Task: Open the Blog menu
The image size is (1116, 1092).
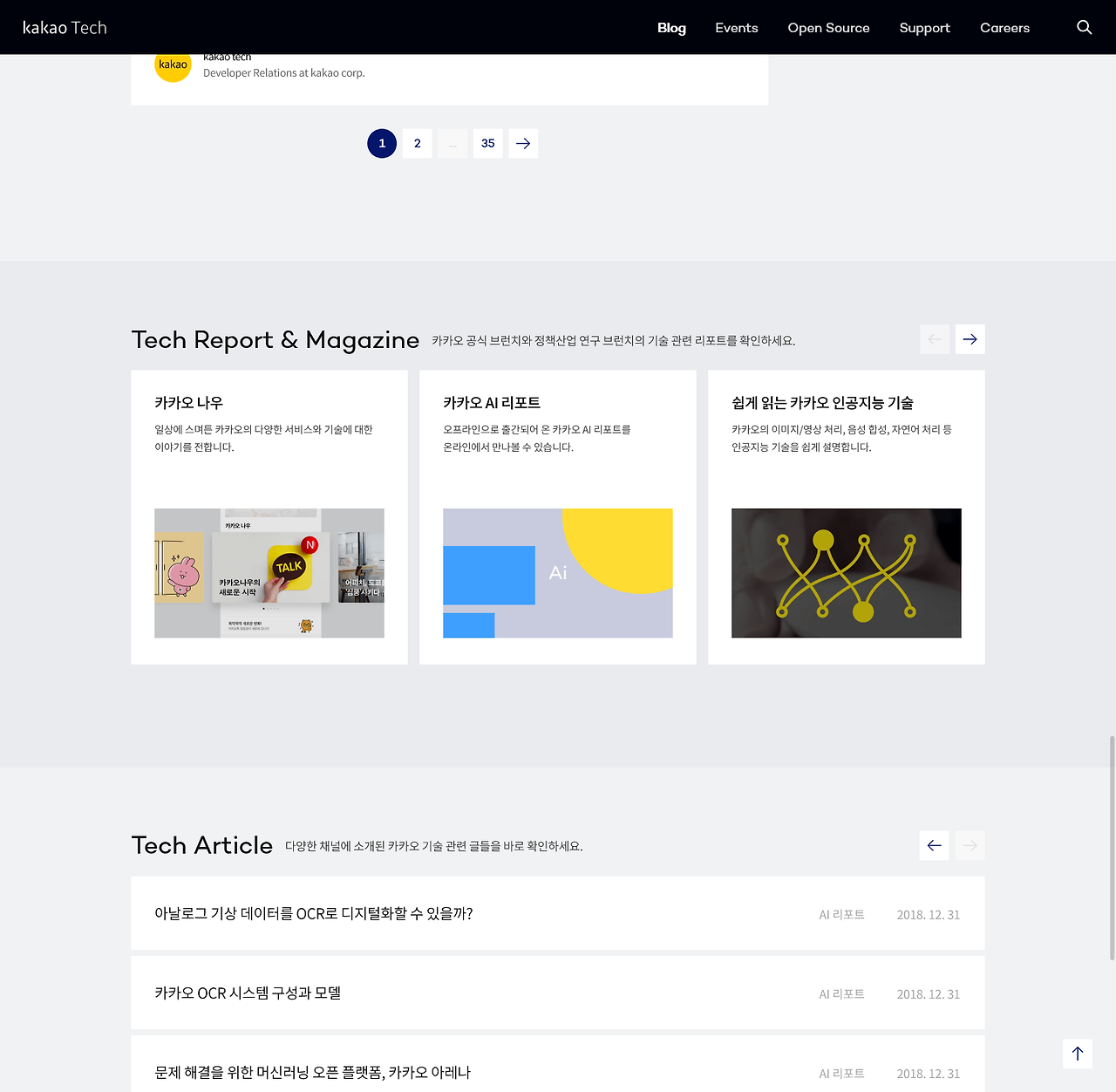Action: pyautogui.click(x=671, y=28)
